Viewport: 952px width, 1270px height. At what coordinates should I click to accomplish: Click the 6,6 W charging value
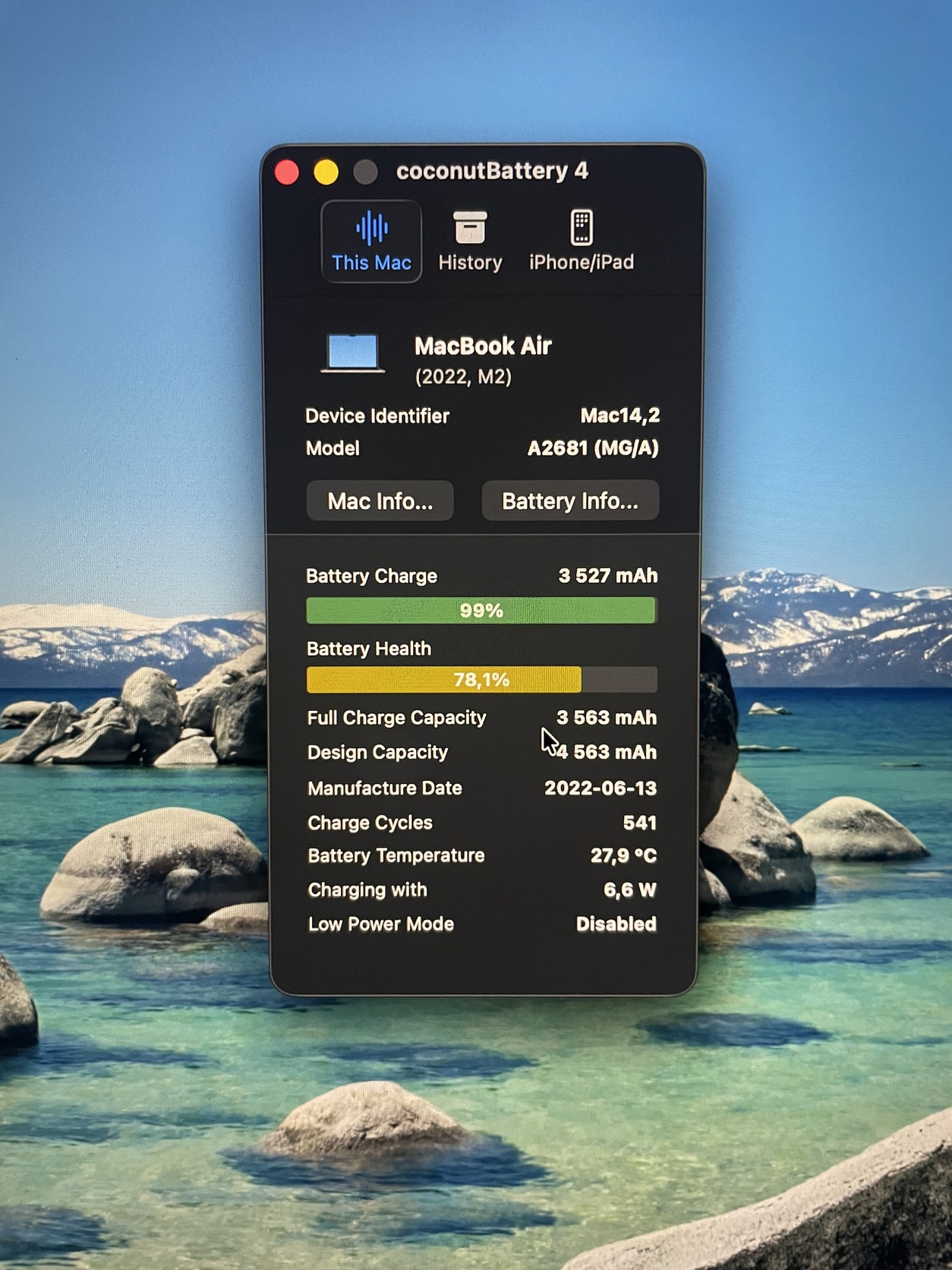630,890
